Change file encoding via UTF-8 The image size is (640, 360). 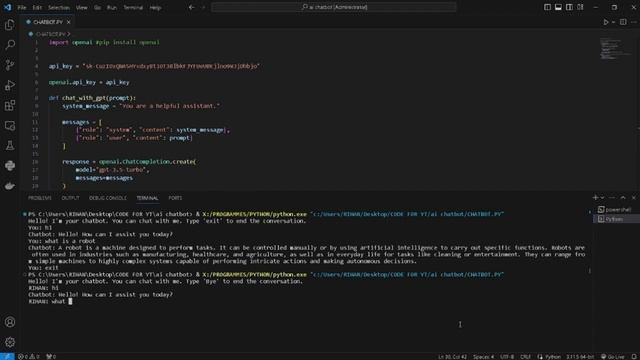(507, 356)
